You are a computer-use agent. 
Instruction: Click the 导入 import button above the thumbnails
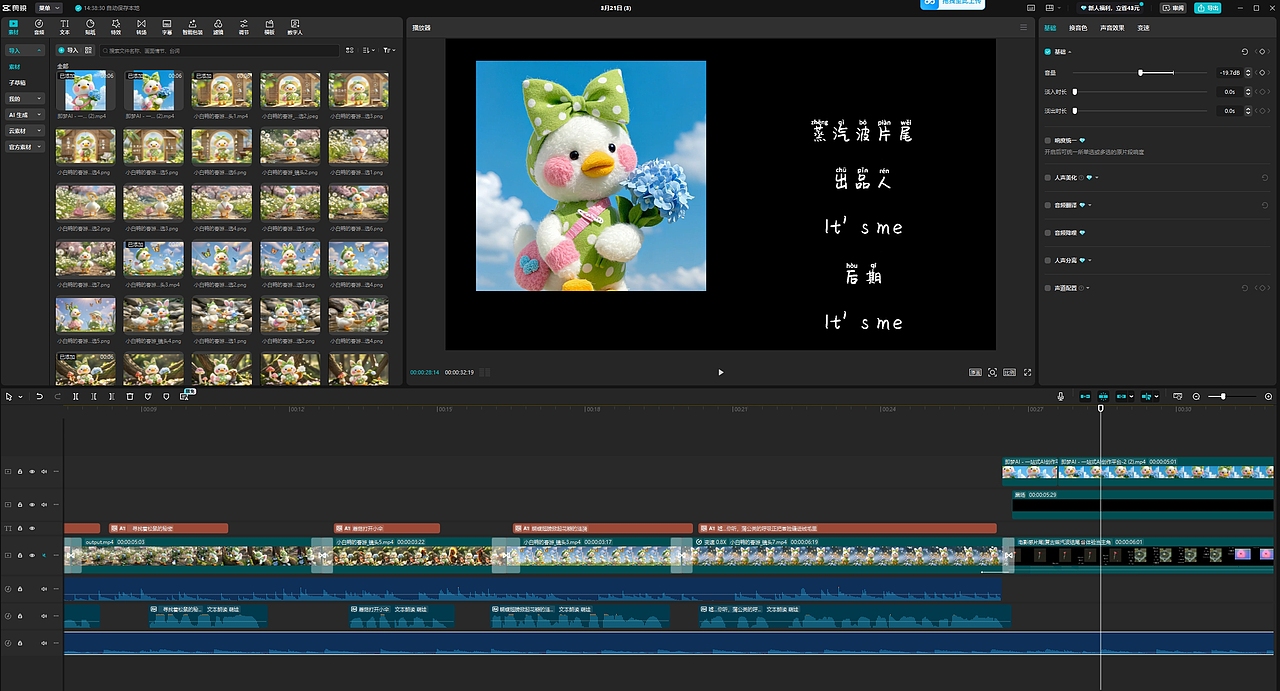(68, 50)
